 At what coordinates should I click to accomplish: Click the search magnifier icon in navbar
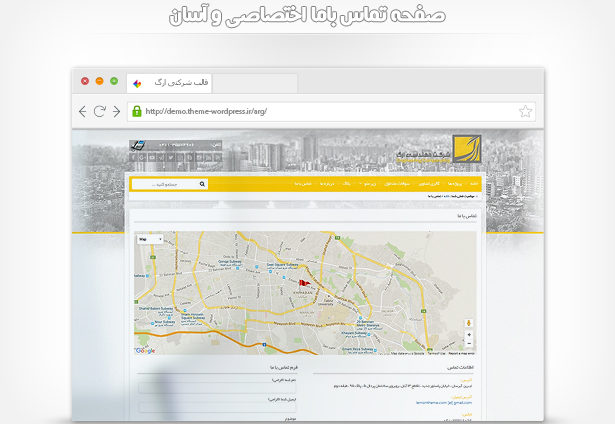click(x=202, y=184)
